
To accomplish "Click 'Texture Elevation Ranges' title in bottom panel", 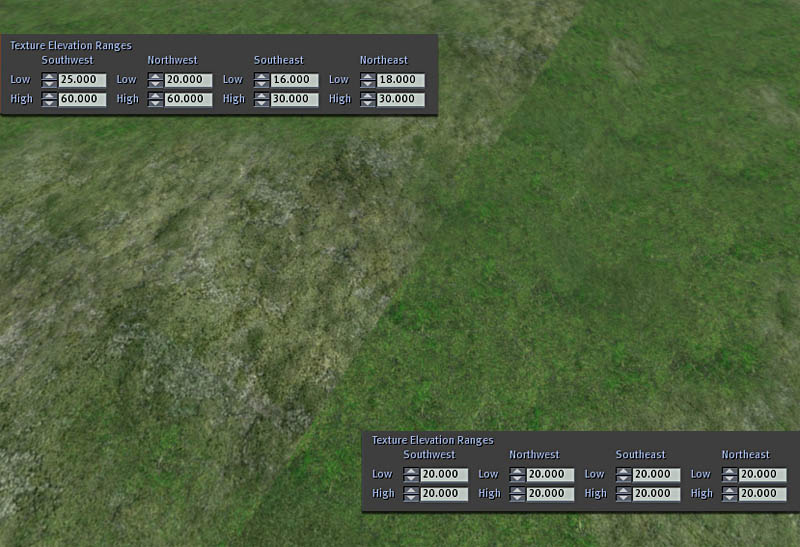I will point(433,440).
